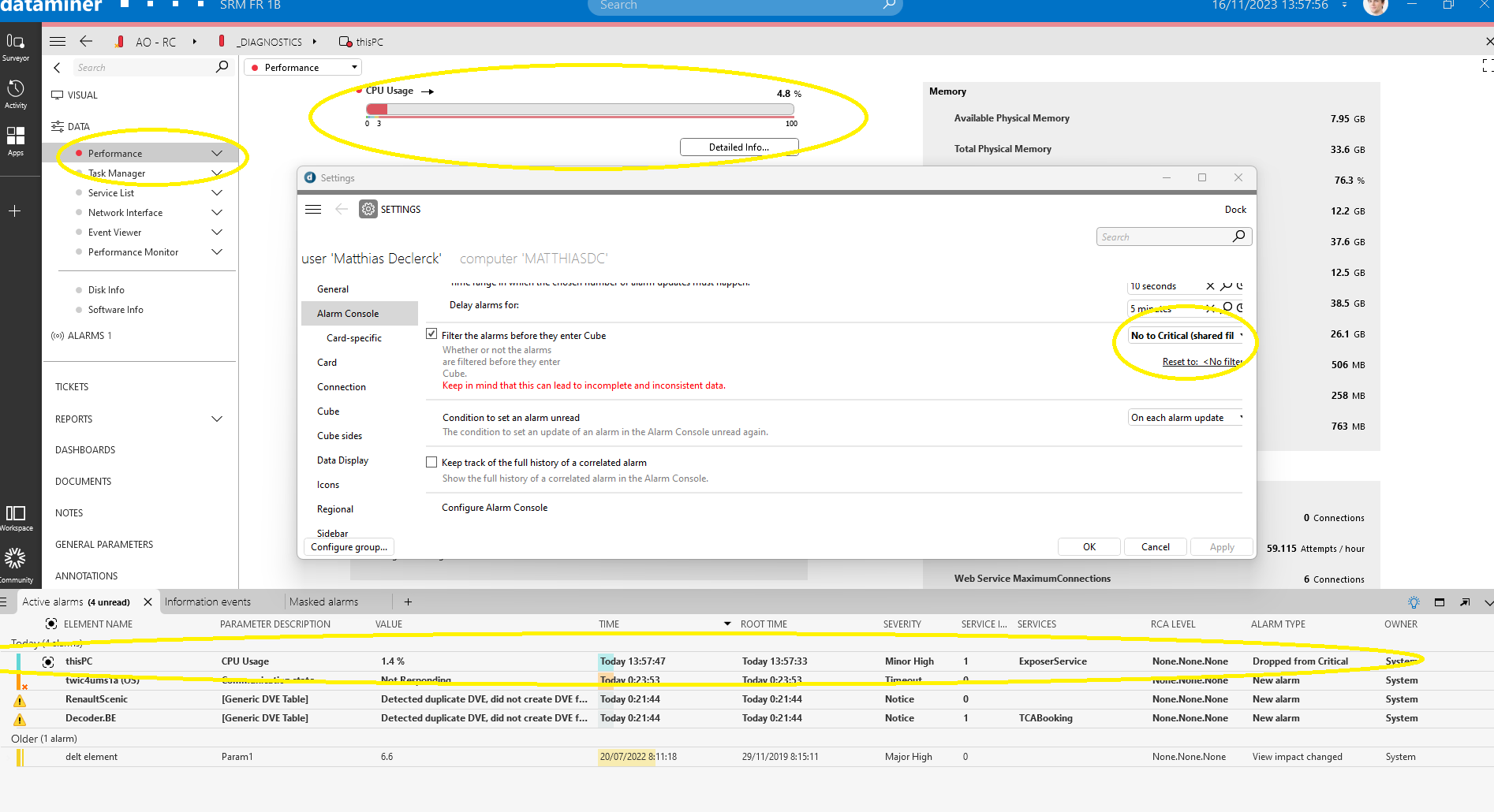Enable 'Keep track of full history' checkbox
Screen dimensions: 1494x812
pyautogui.click(x=431, y=462)
